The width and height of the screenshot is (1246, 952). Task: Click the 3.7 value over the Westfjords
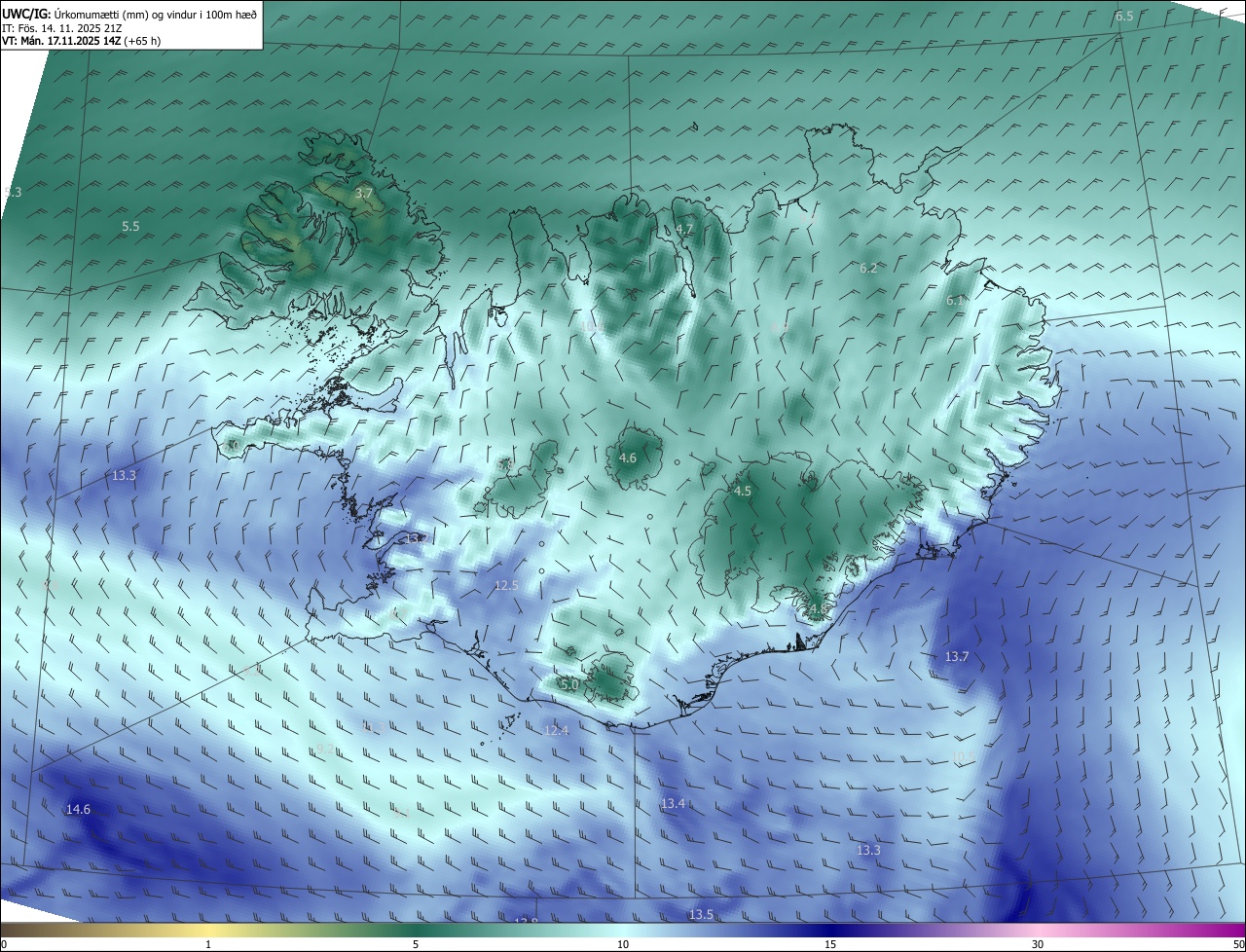point(364,194)
